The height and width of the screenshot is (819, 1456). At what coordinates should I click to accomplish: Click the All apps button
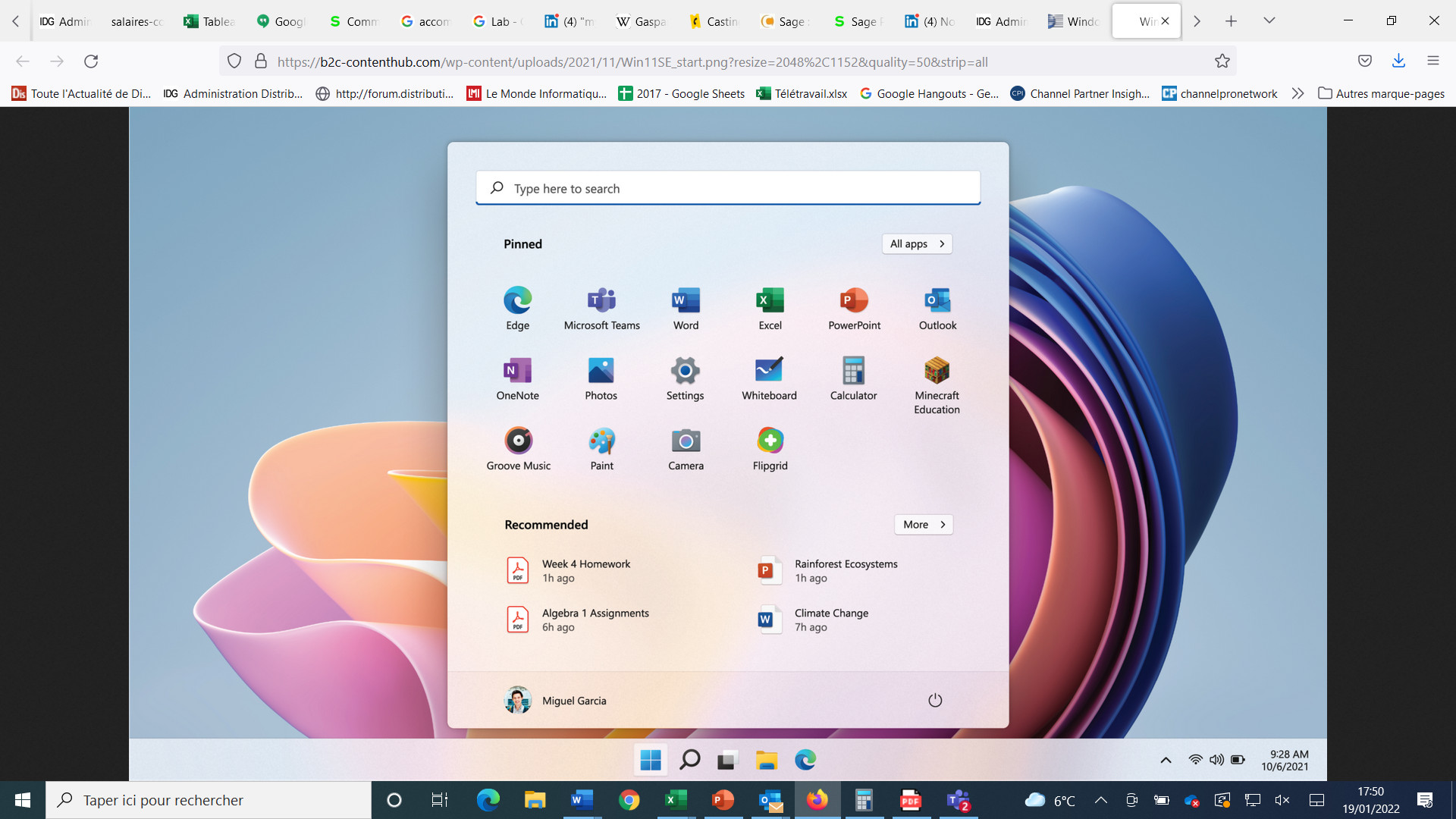point(917,243)
